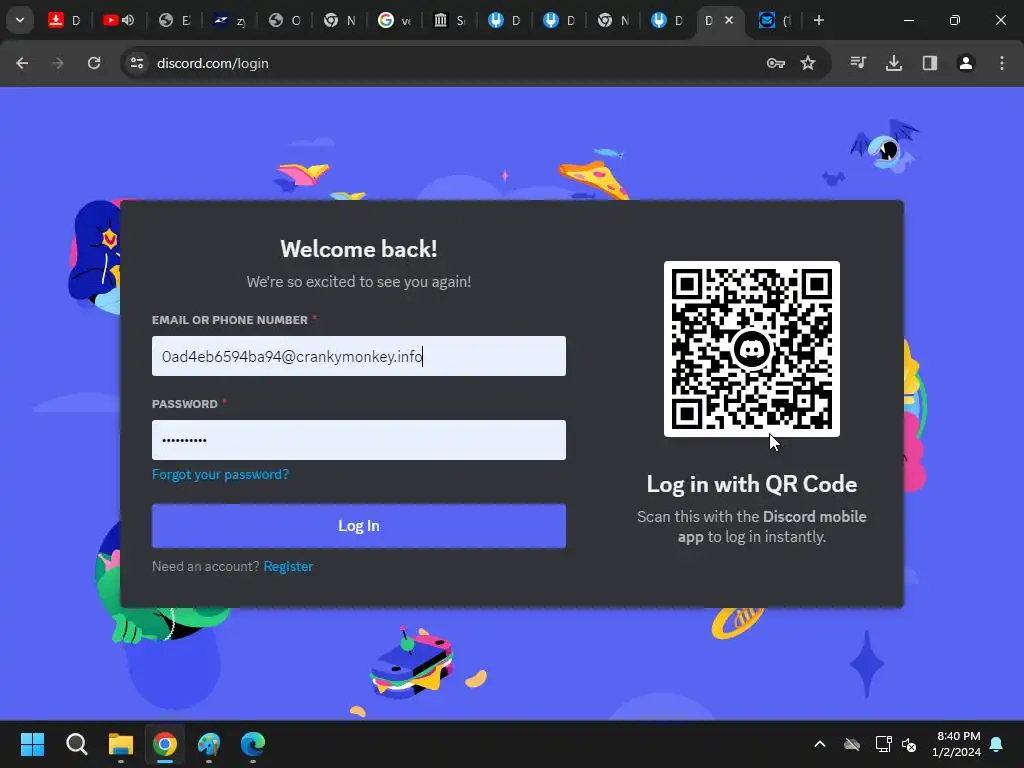The height and width of the screenshot is (768, 1024).
Task: Open the media controls icon in toolbar
Action: point(858,63)
